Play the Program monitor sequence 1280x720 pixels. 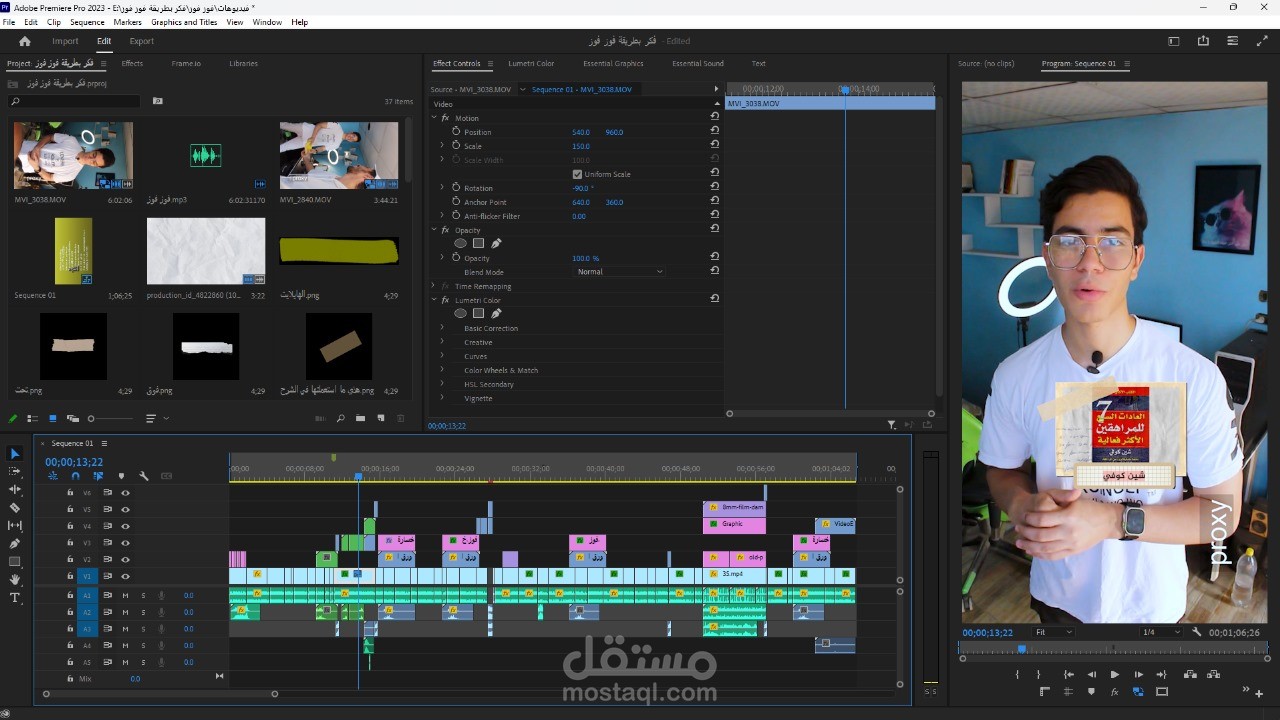(1115, 675)
